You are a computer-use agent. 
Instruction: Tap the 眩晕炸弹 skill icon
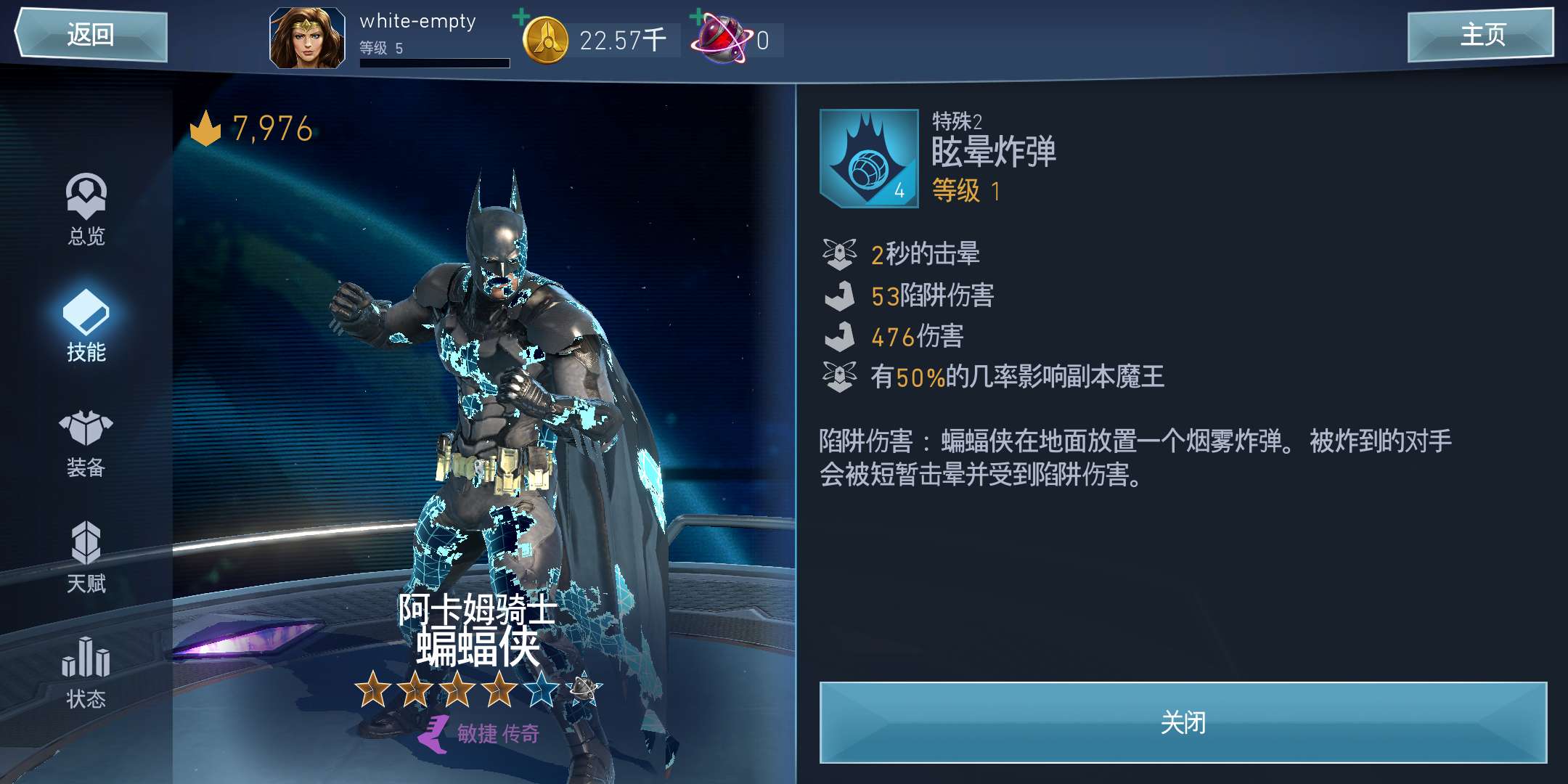tap(869, 158)
